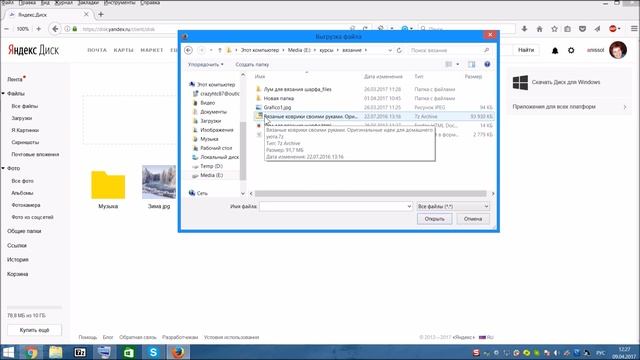Go back in the file dialog
This screenshot has width=640, height=360.
click(188, 50)
